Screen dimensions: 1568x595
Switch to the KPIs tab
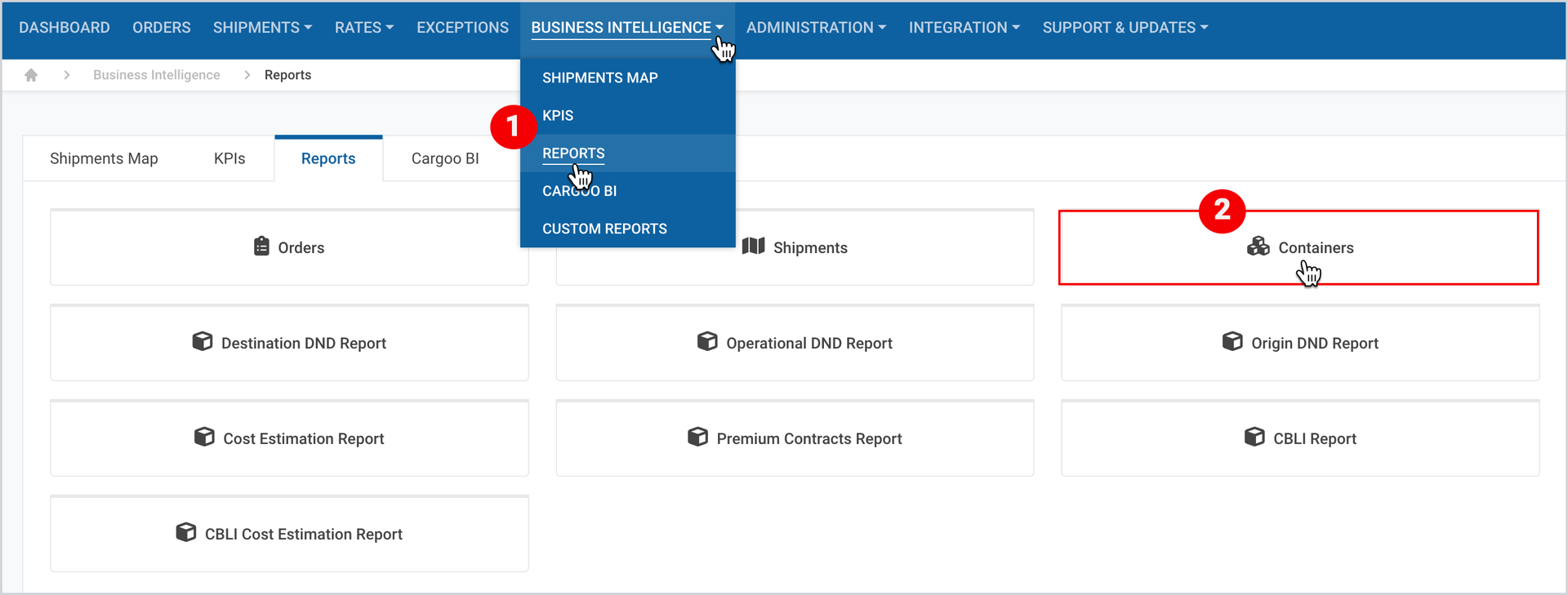click(229, 158)
